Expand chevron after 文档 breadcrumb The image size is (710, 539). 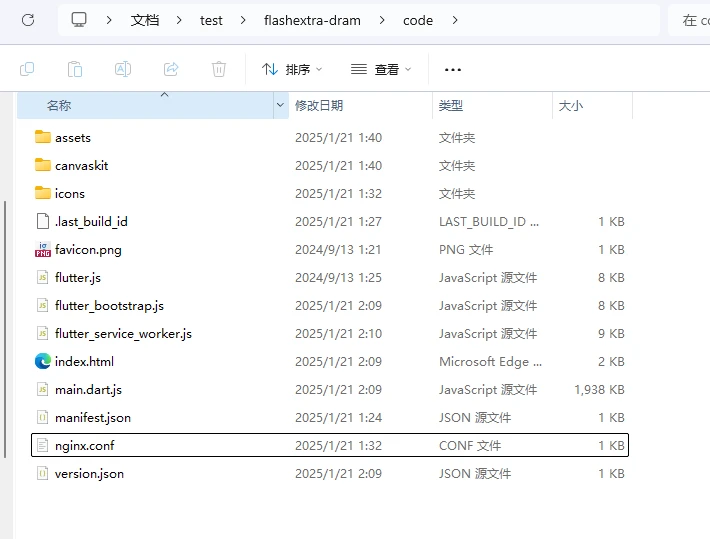(179, 20)
